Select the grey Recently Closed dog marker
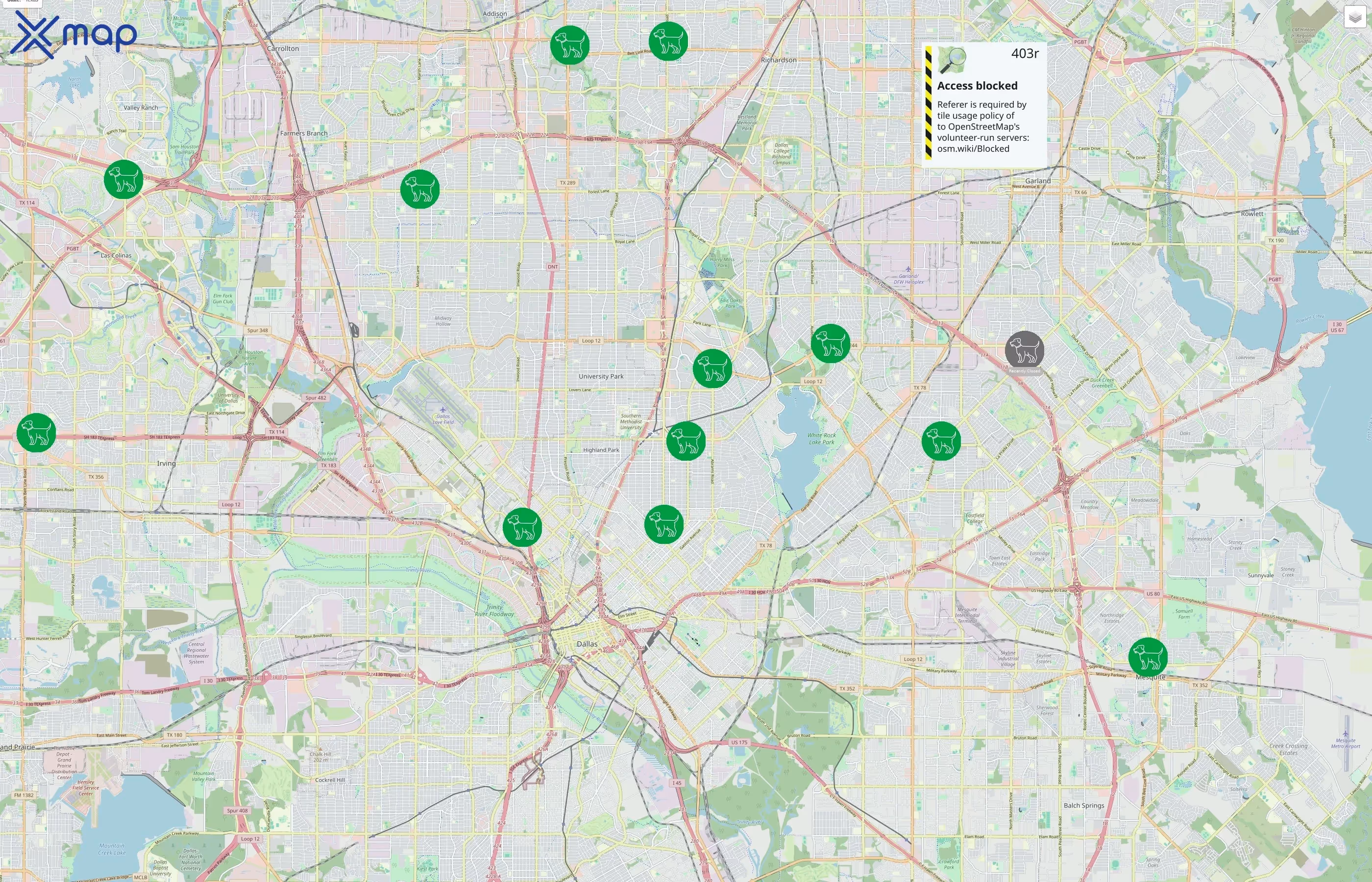 [1025, 350]
